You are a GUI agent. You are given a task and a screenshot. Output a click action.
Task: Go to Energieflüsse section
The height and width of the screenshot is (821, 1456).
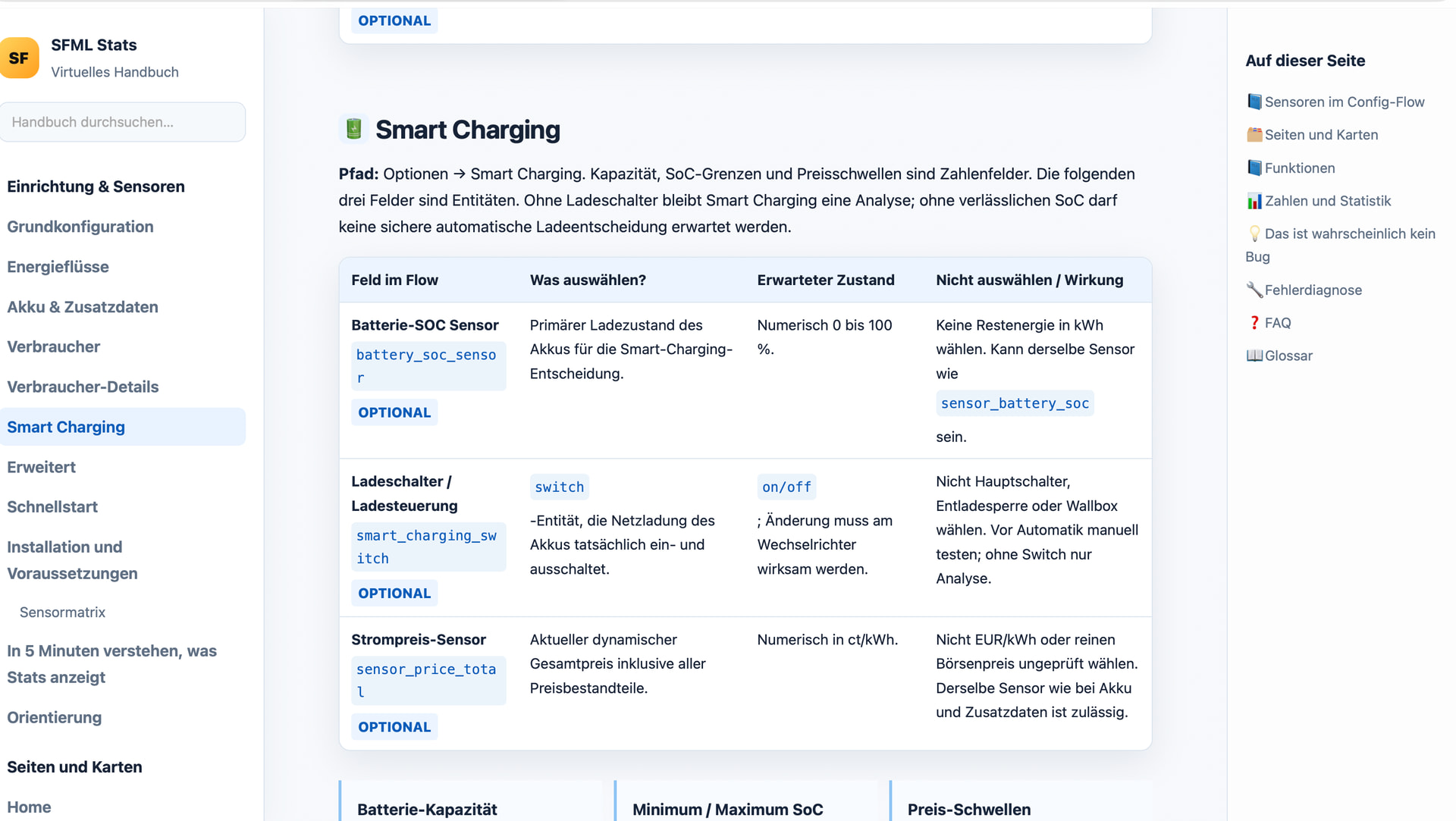58,267
